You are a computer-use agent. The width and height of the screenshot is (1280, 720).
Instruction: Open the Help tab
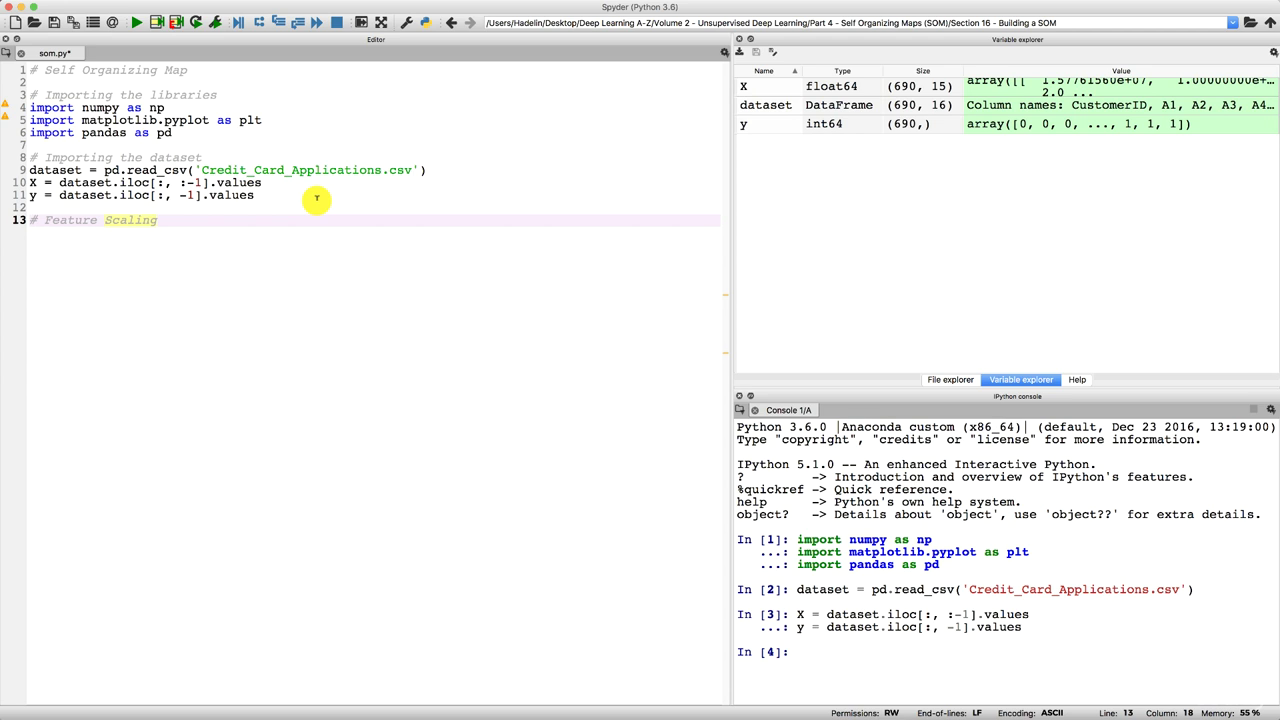point(1077,380)
